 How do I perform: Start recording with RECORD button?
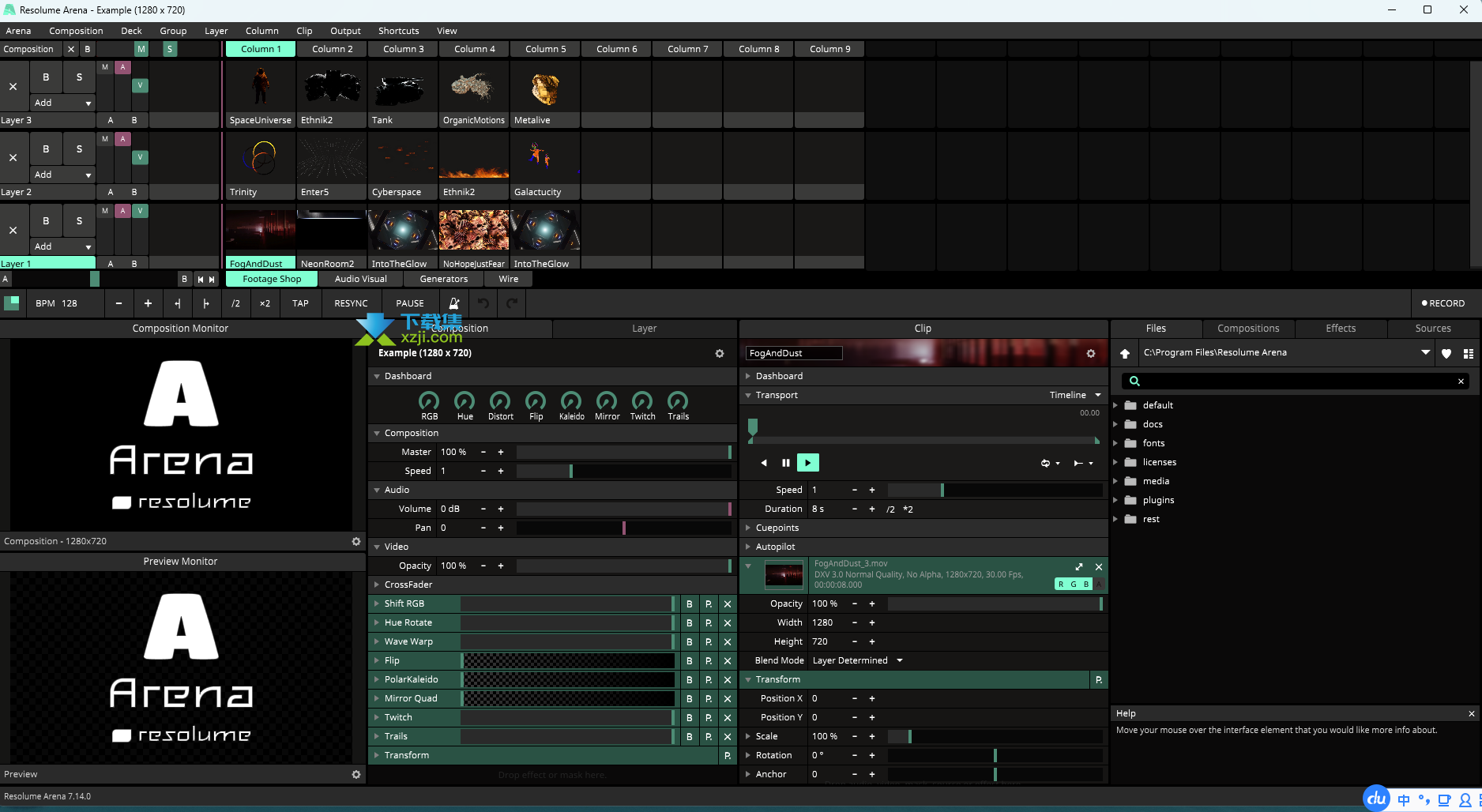click(1443, 303)
